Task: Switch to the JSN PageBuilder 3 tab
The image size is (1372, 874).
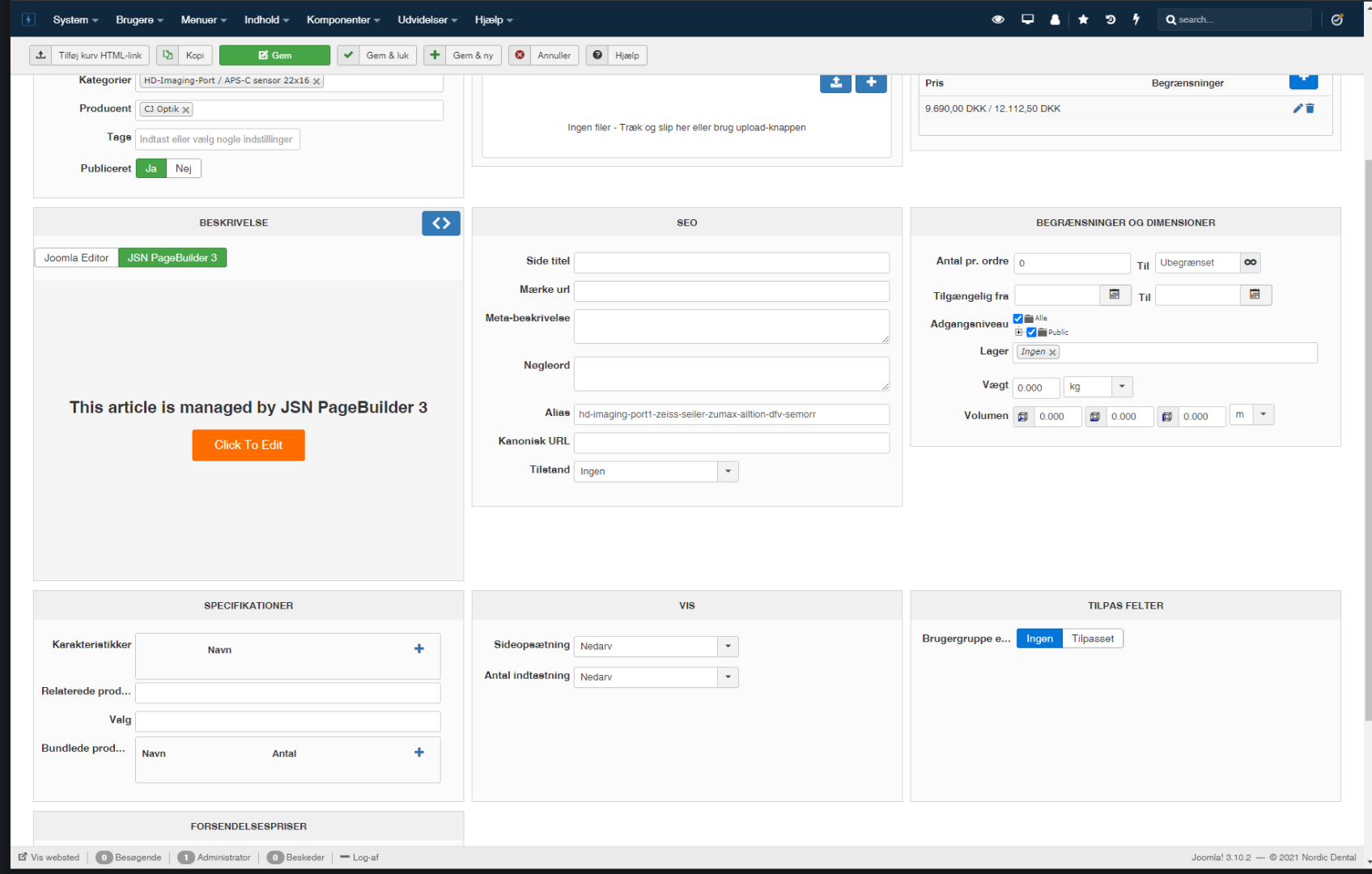Action: tap(172, 258)
